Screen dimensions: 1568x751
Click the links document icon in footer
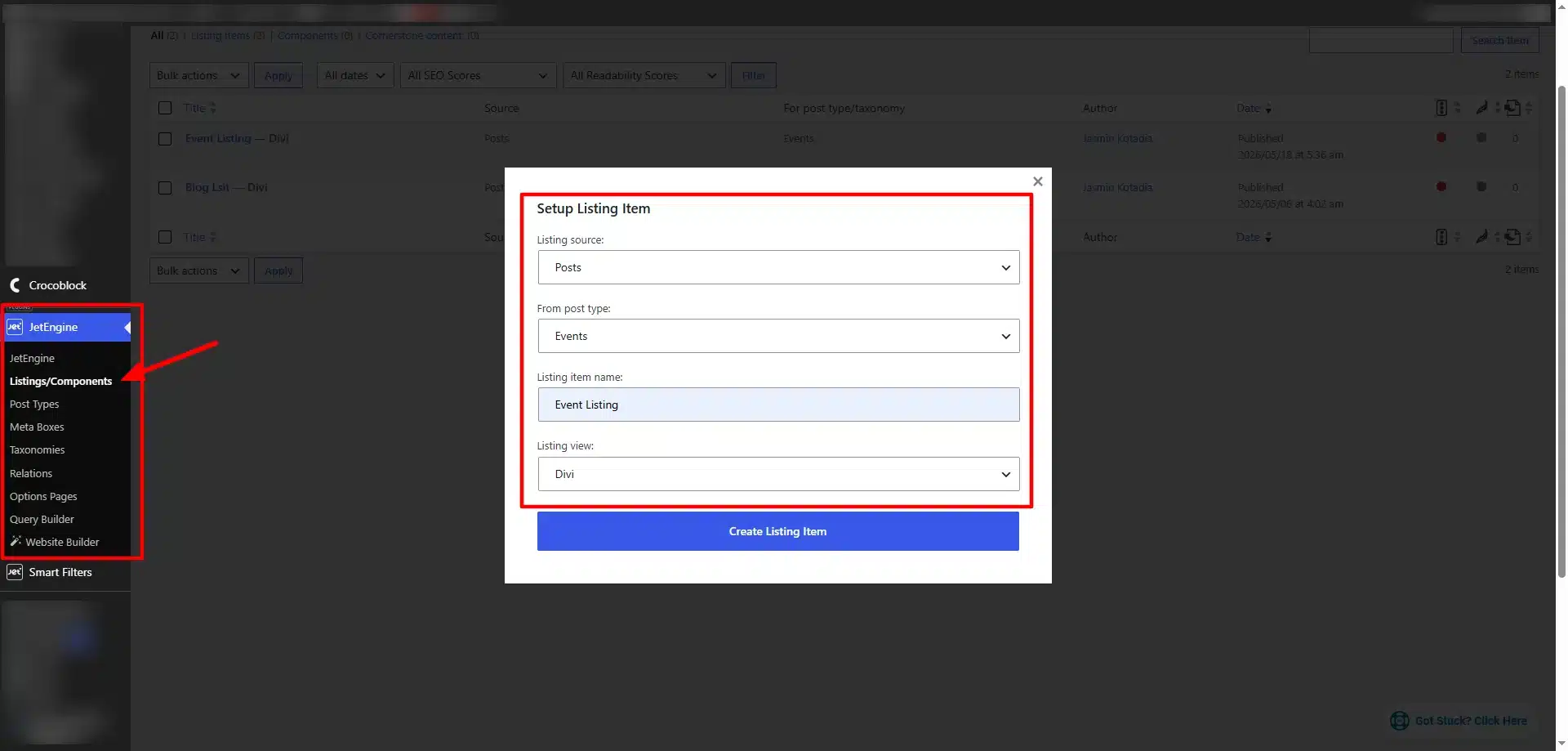pyautogui.click(x=1512, y=237)
